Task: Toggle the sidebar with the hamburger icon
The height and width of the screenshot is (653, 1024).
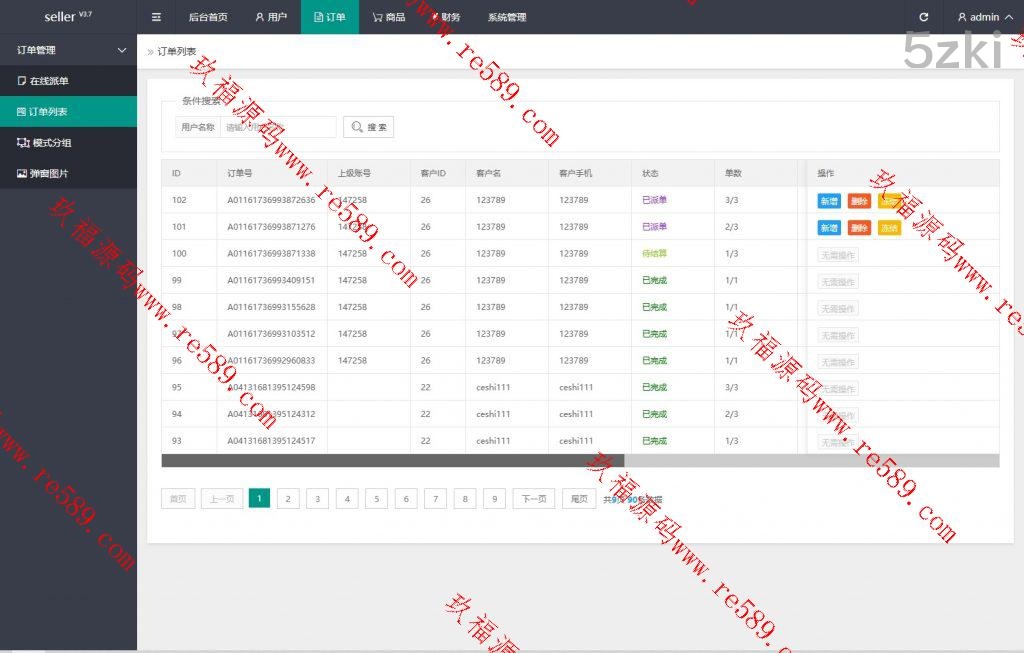Action: click(156, 17)
